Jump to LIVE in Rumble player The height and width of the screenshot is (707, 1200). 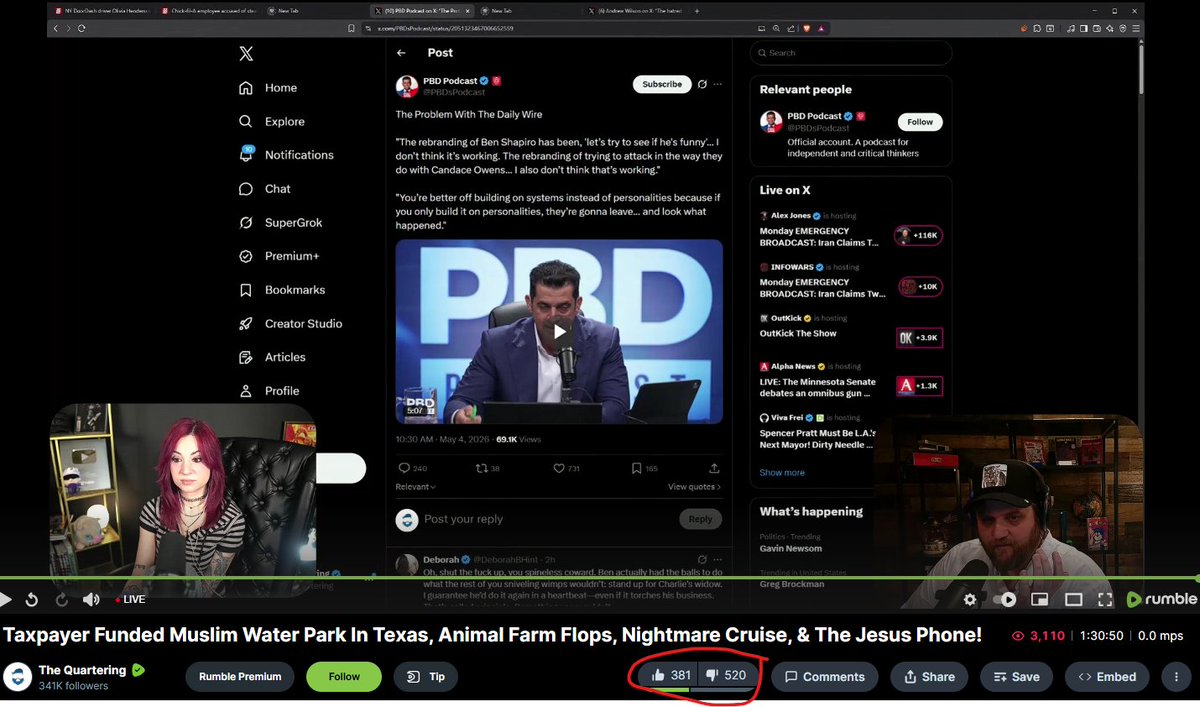[130, 600]
